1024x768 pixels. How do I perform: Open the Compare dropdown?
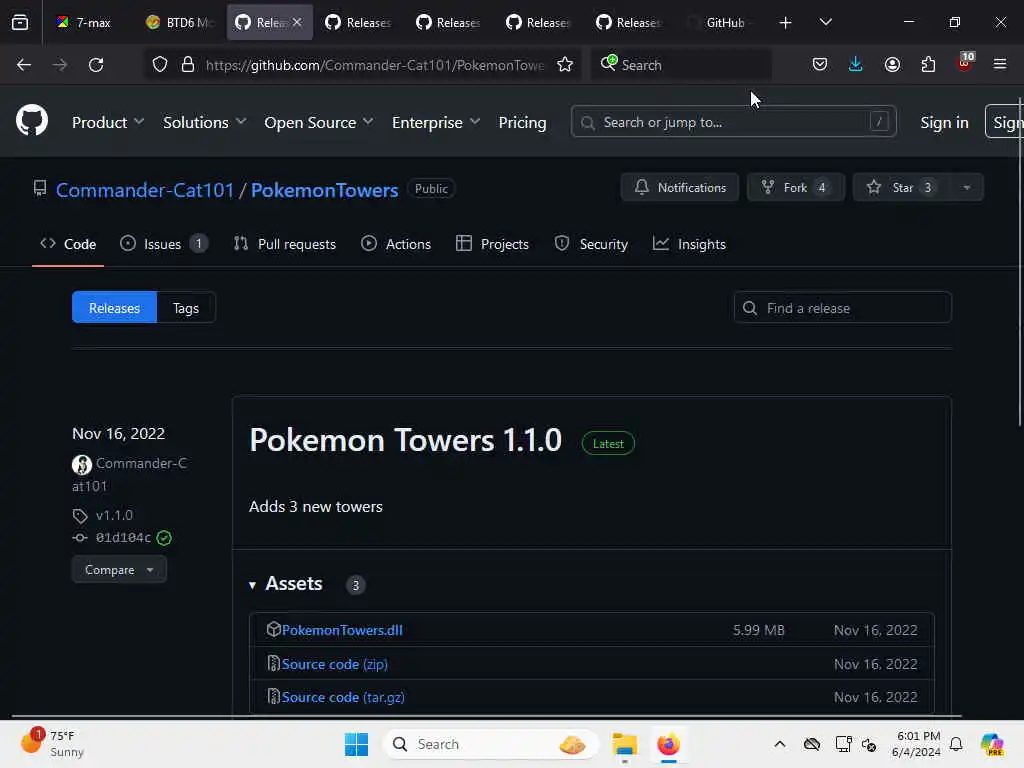pyautogui.click(x=119, y=569)
